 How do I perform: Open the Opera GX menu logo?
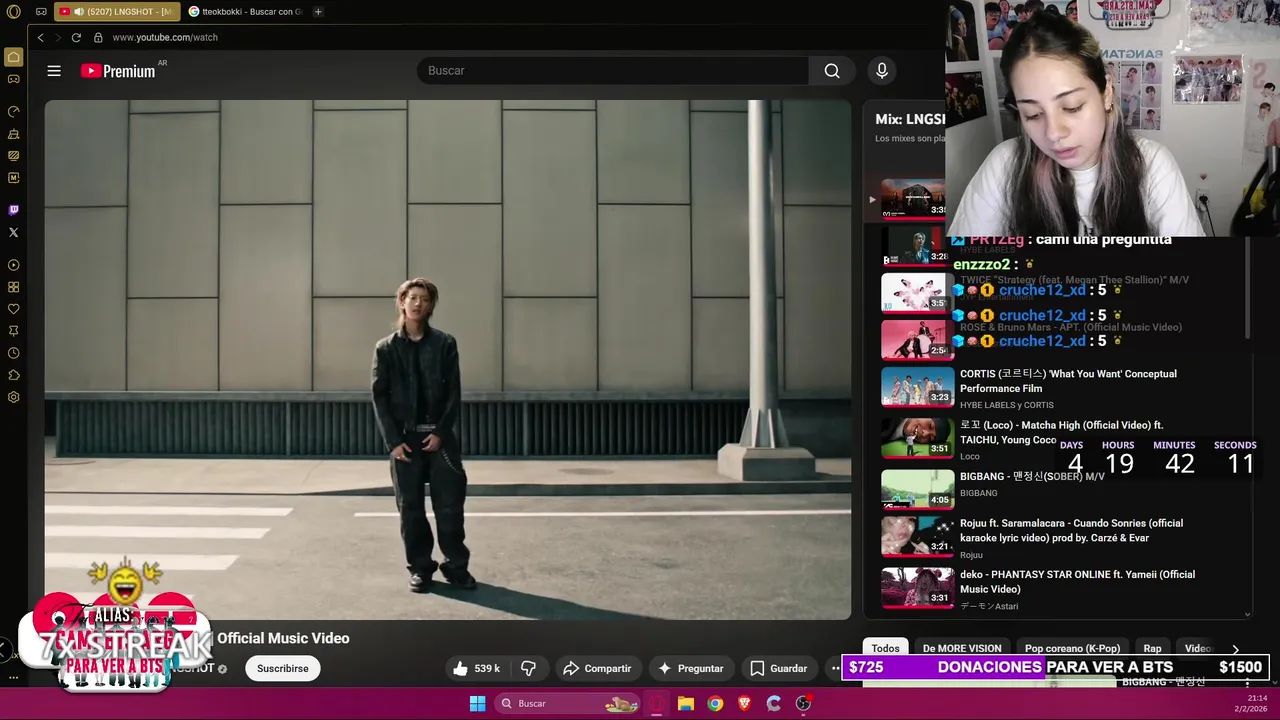[x=13, y=12]
